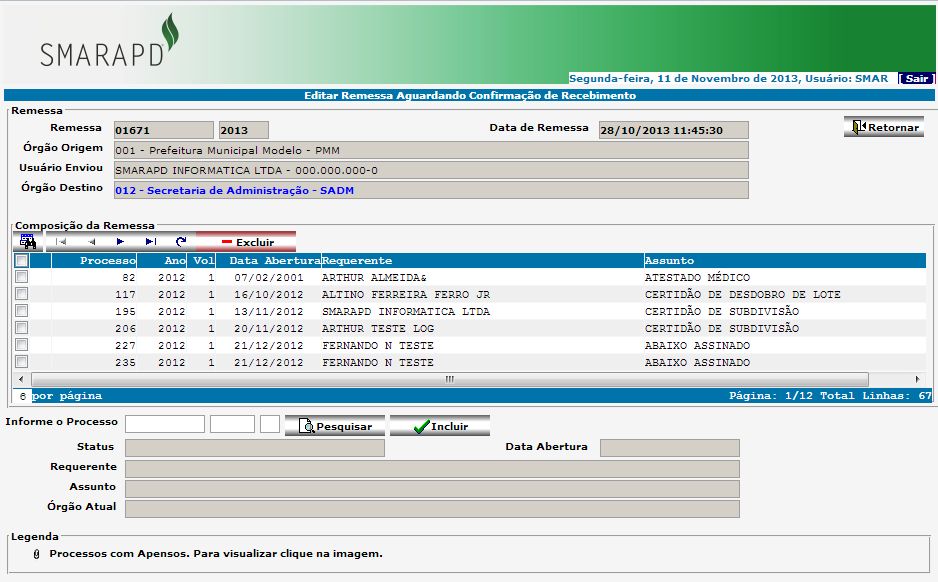
Task: Select ARTHUR TESTE LOG cell
Action: pos(378,328)
